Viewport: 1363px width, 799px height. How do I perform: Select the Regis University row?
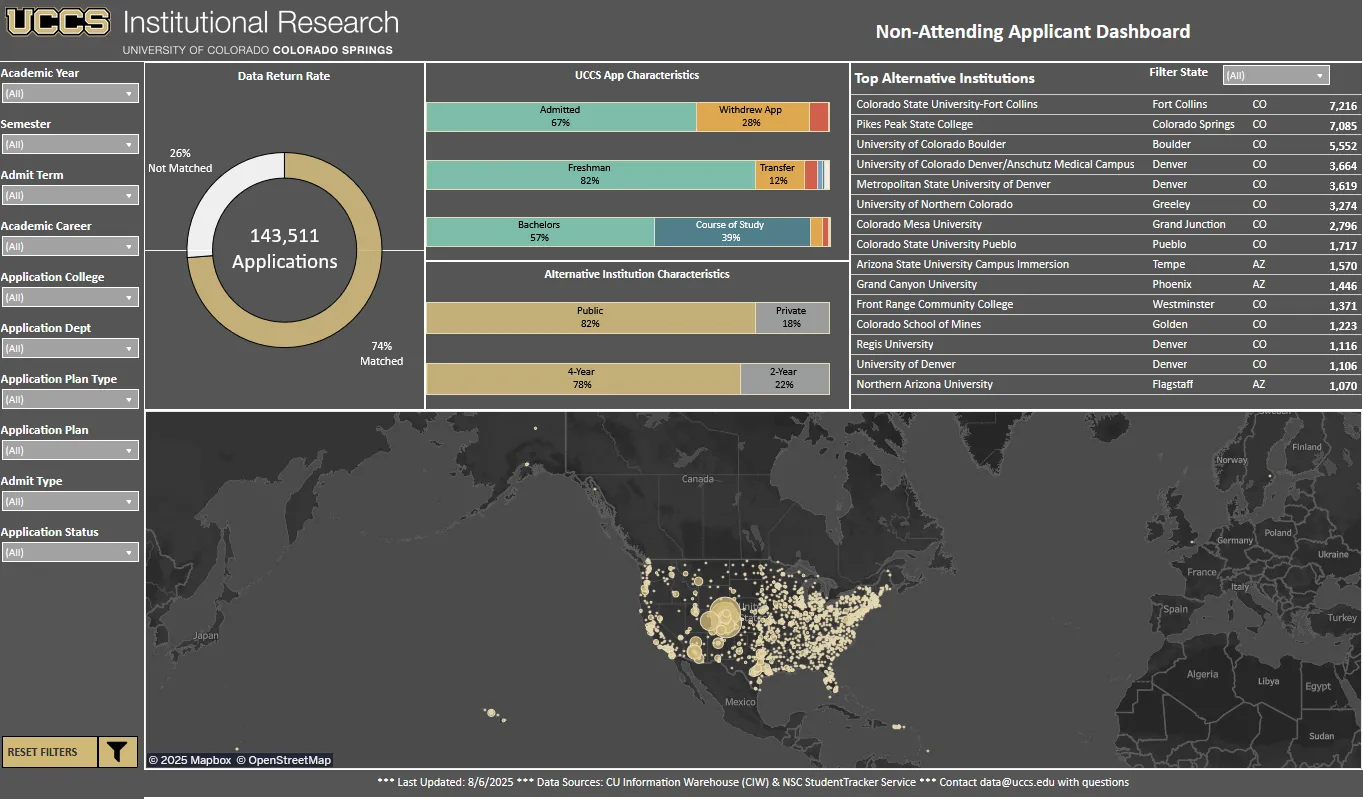1106,345
